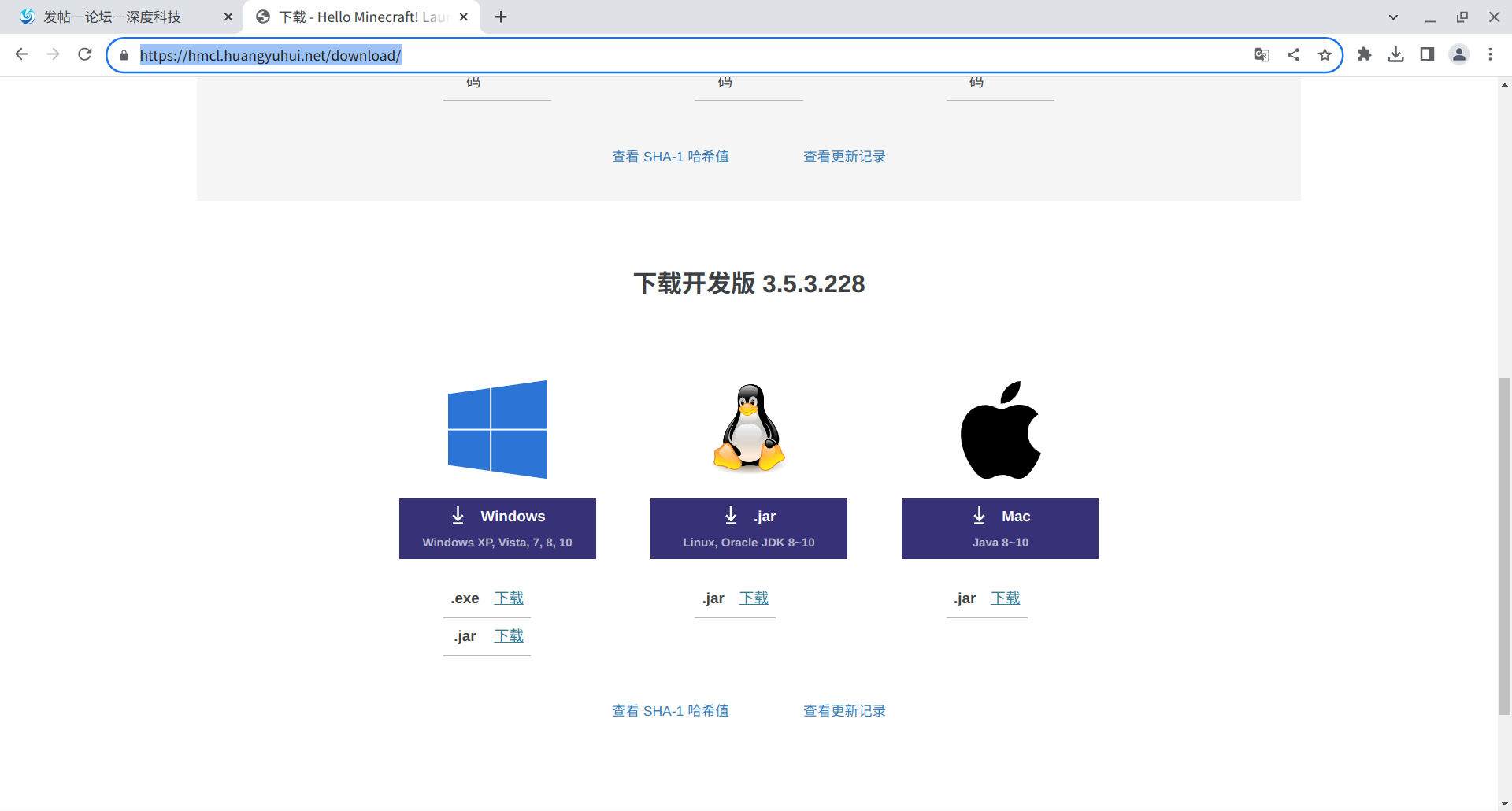This screenshot has width=1512, height=811.
Task: Expand the tab search dropdown
Action: pos(1393,17)
